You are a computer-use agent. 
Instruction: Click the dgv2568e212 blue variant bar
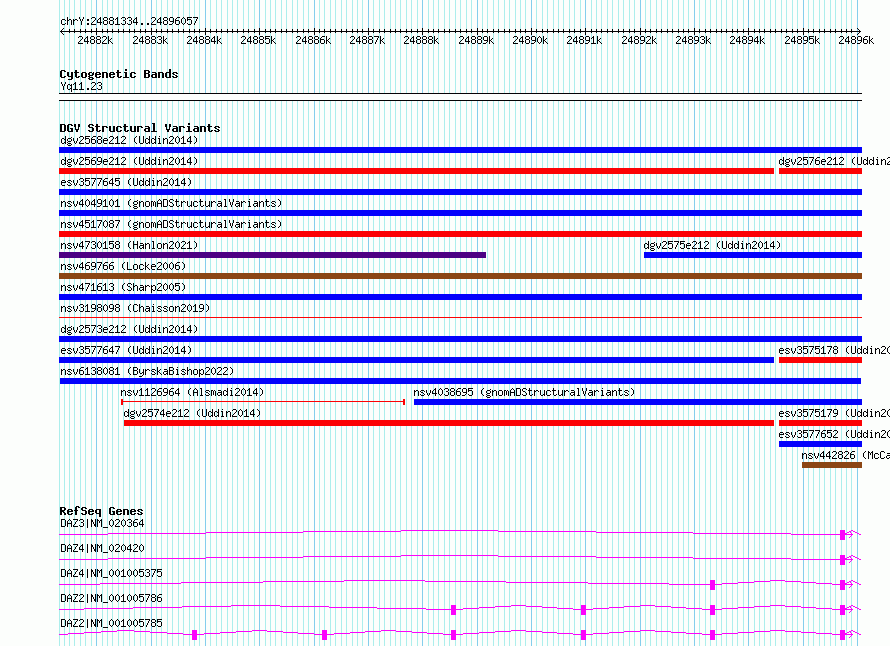tap(460, 150)
